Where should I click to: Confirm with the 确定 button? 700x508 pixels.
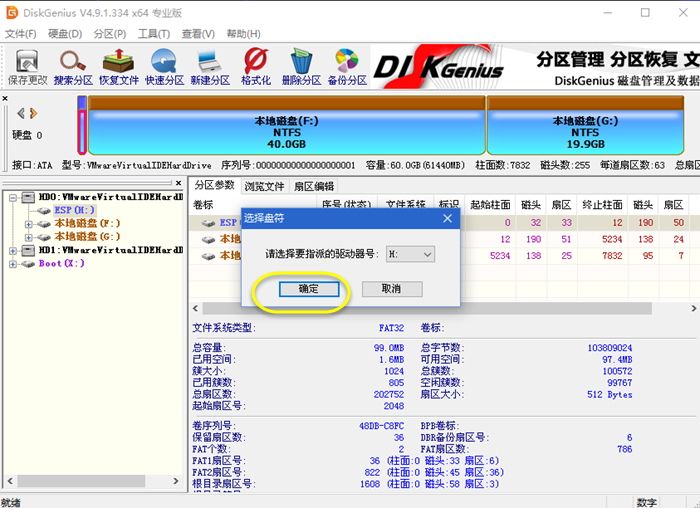[308, 289]
